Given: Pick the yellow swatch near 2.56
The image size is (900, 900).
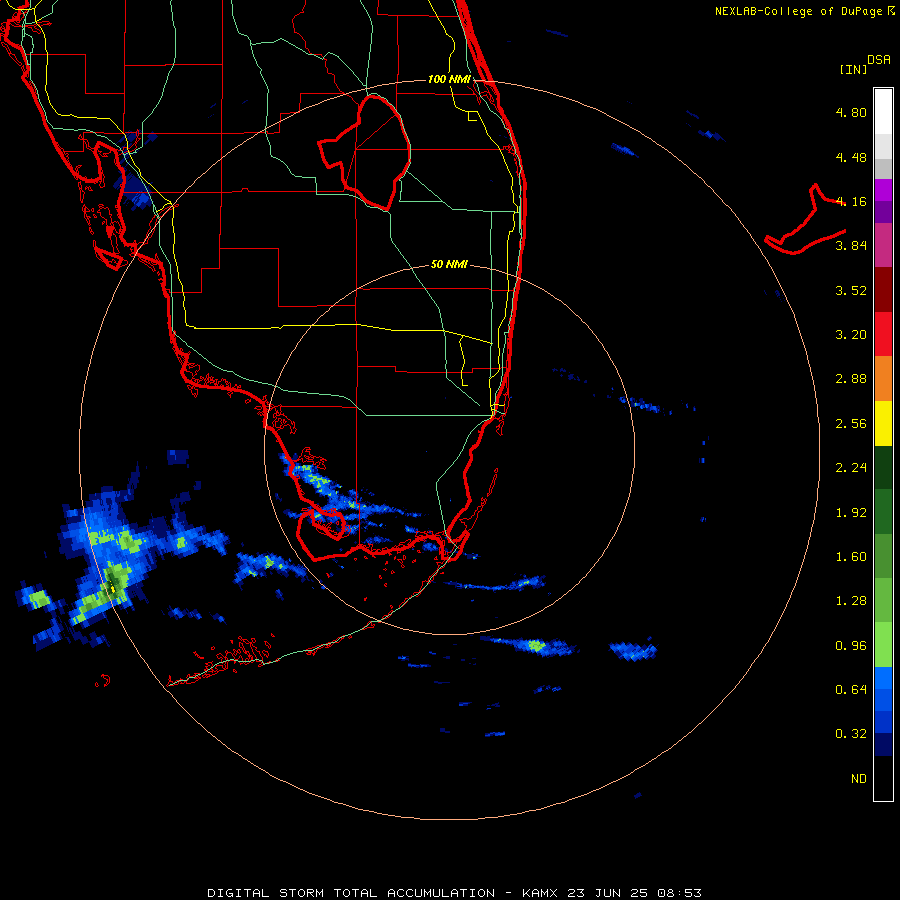Looking at the screenshot, I should (883, 423).
